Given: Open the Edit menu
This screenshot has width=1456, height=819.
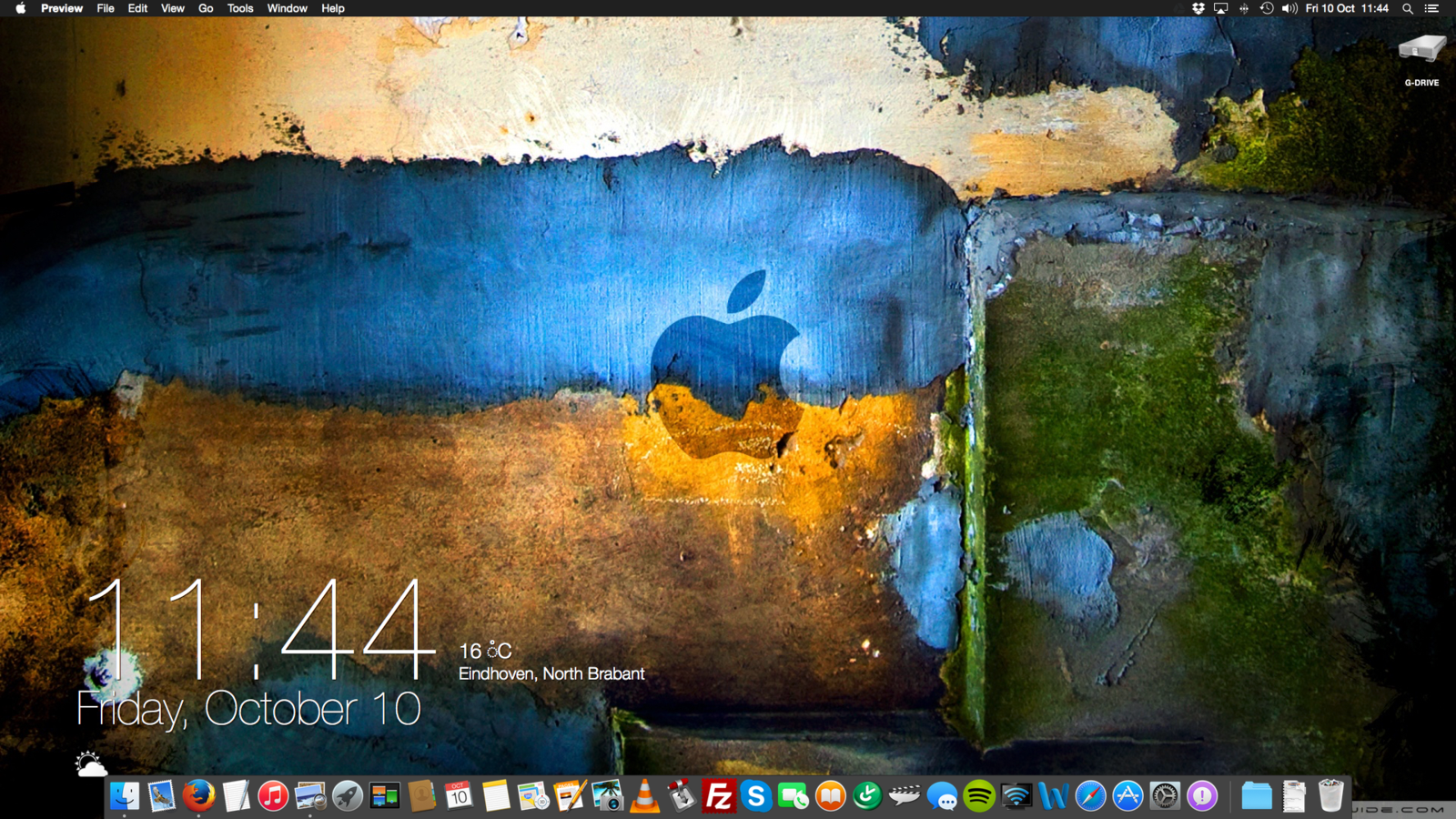Looking at the screenshot, I should point(137,8).
